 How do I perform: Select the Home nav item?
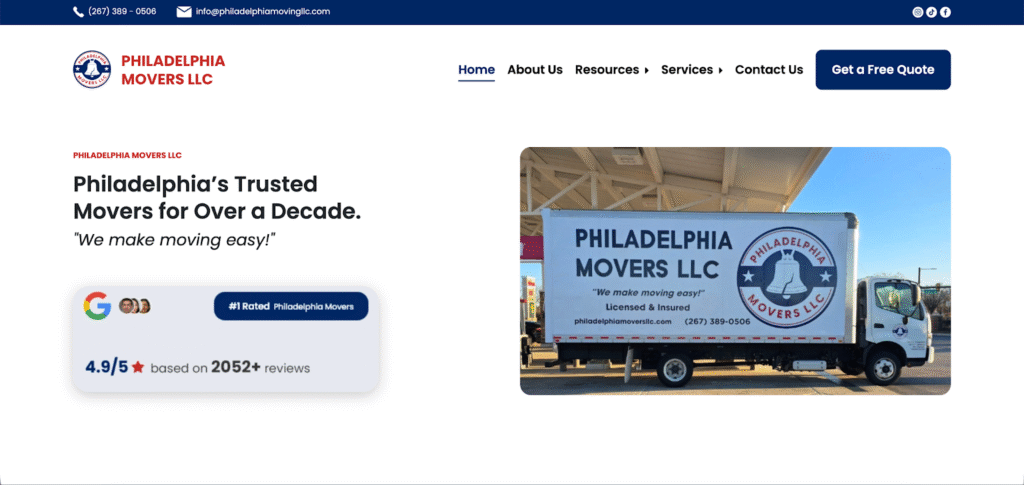click(x=476, y=70)
